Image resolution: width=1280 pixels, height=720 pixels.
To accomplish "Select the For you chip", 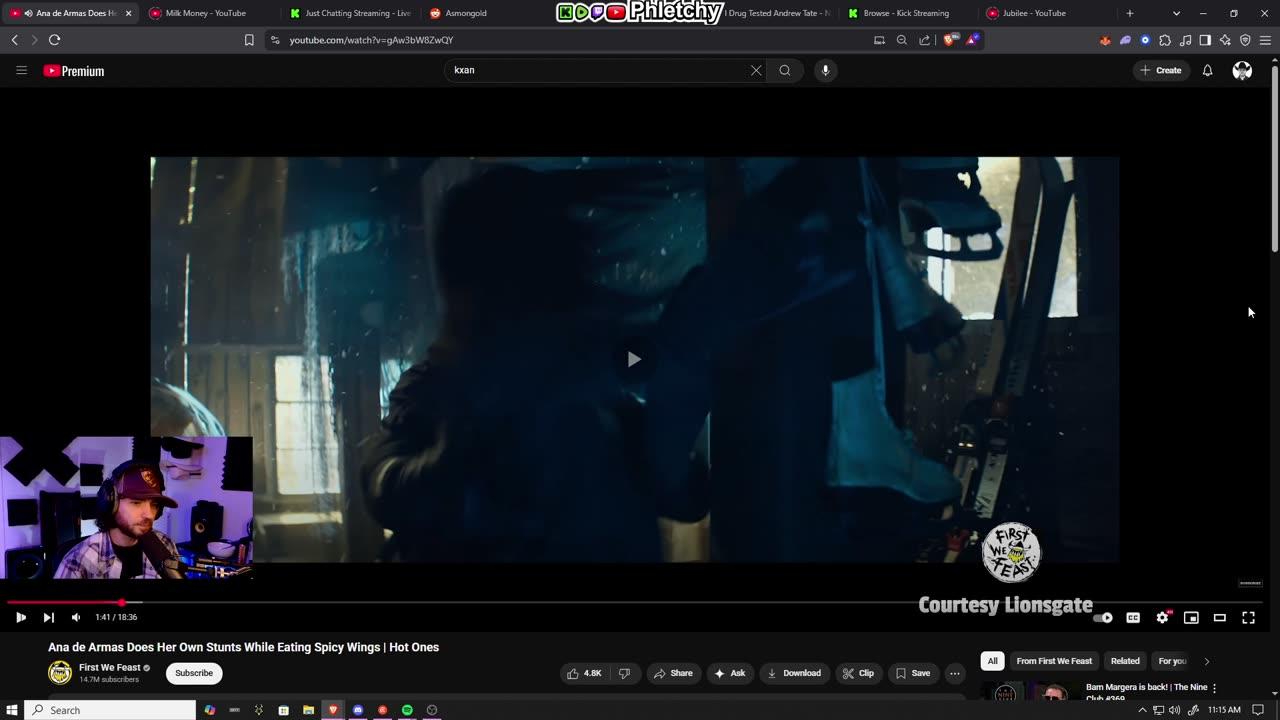I will 1171,661.
